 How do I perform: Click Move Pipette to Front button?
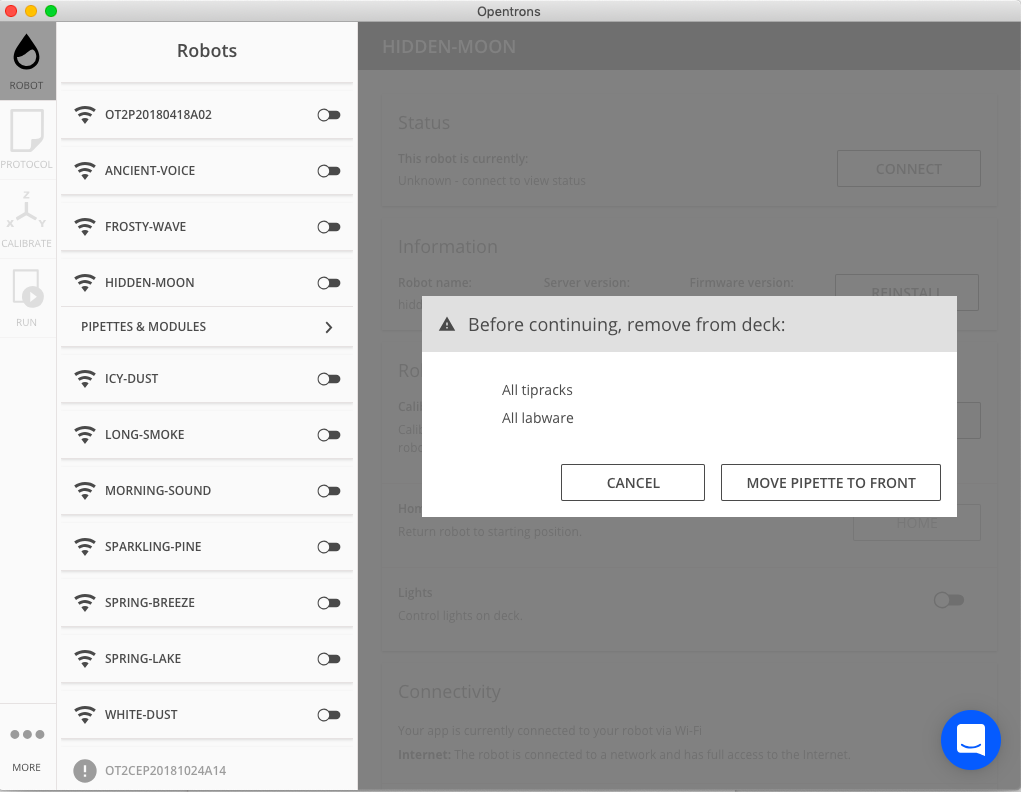click(831, 483)
